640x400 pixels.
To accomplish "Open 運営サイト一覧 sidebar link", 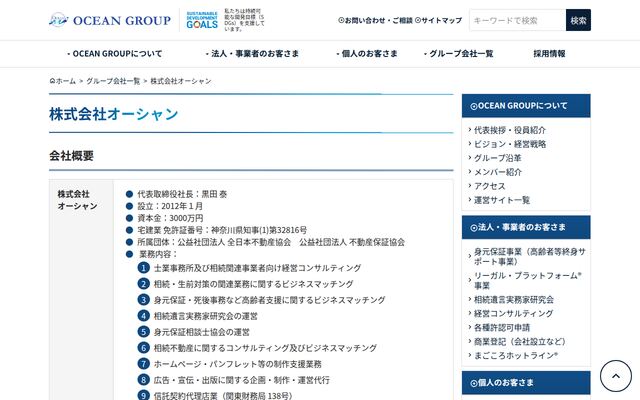I will pyautogui.click(x=502, y=200).
